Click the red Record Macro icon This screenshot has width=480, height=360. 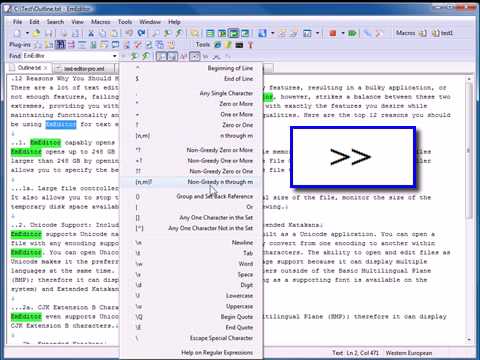(x=333, y=33)
